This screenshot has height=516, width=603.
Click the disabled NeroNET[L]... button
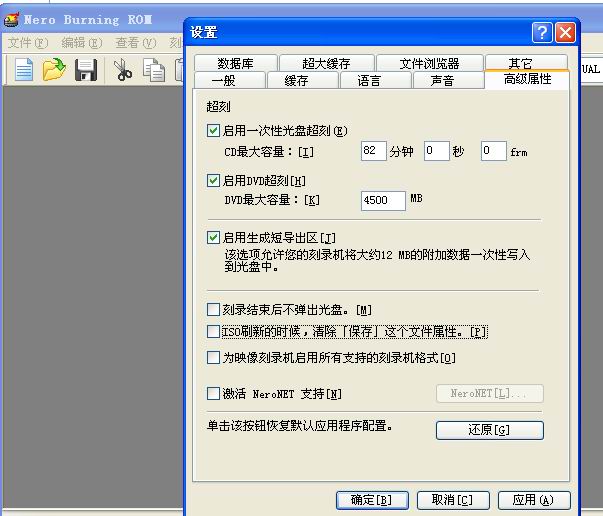(490, 393)
